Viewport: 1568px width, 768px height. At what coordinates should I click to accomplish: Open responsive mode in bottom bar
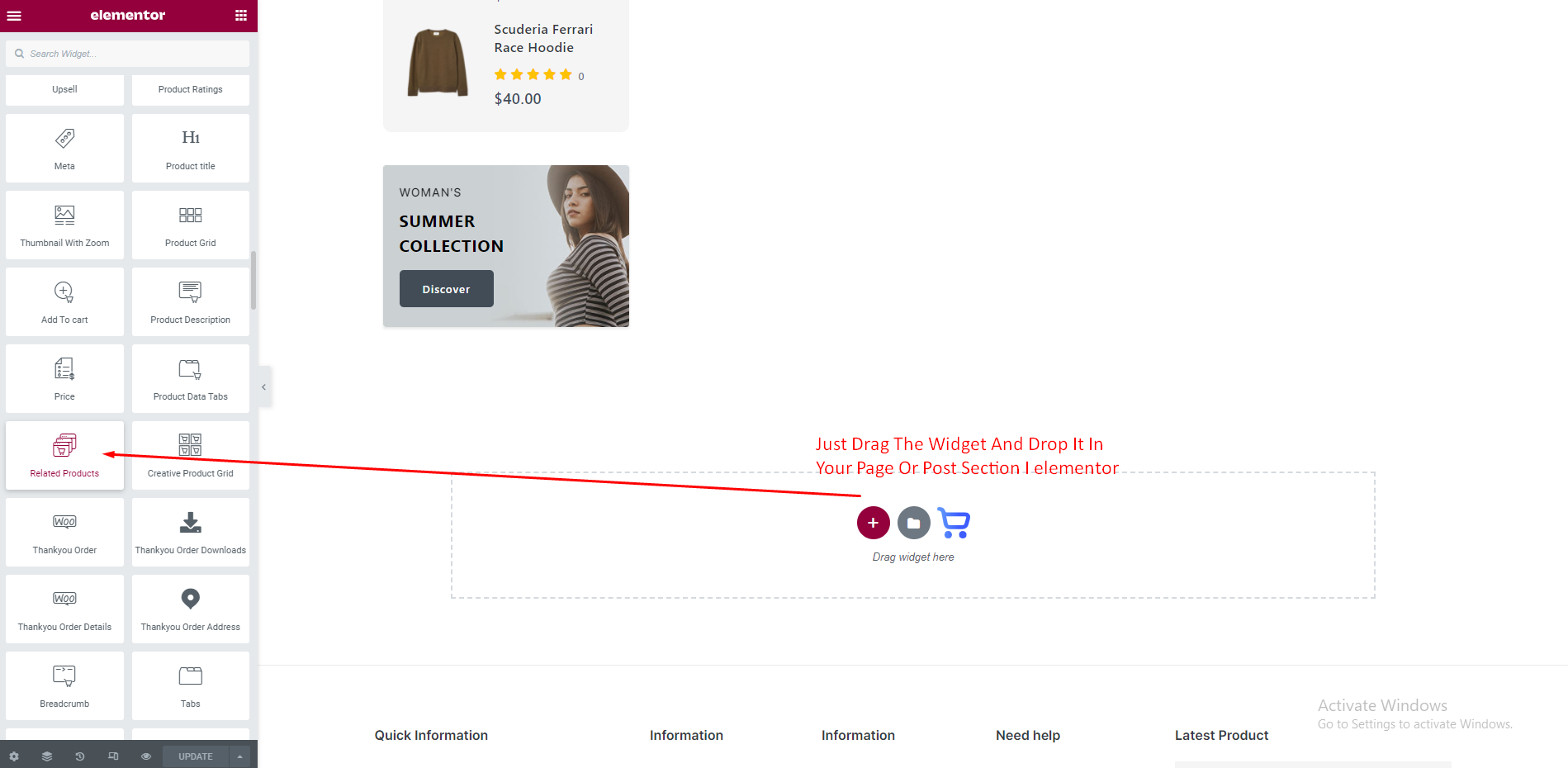pos(113,756)
